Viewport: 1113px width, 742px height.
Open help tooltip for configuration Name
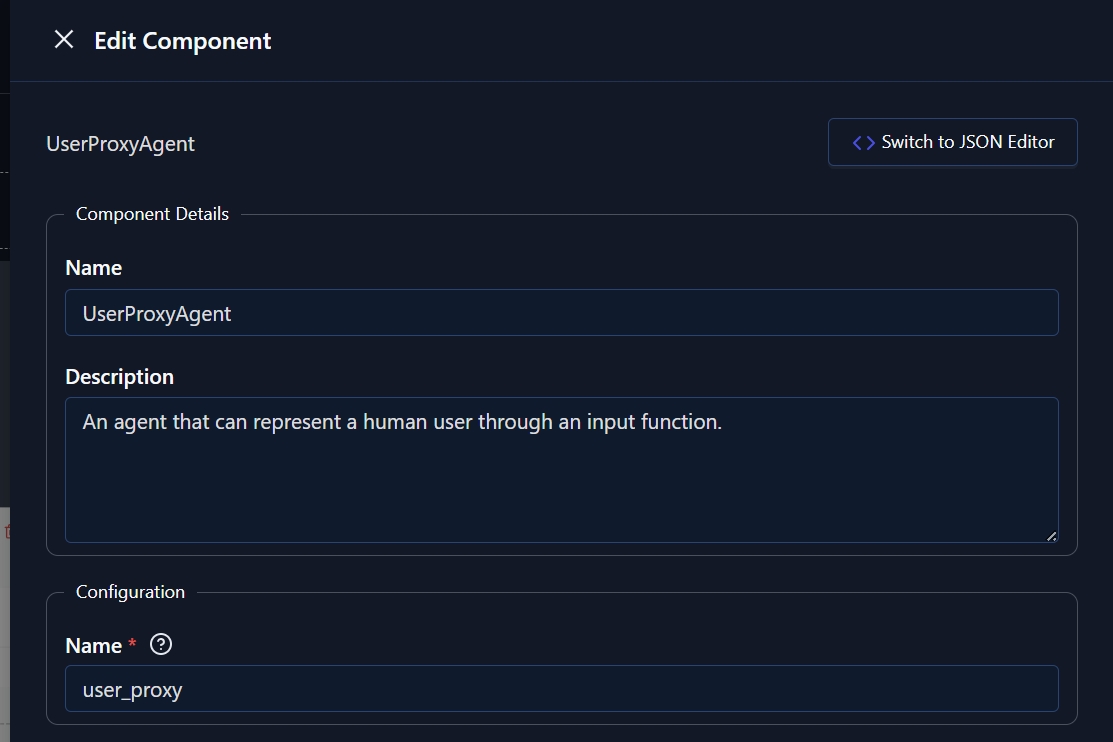[161, 645]
